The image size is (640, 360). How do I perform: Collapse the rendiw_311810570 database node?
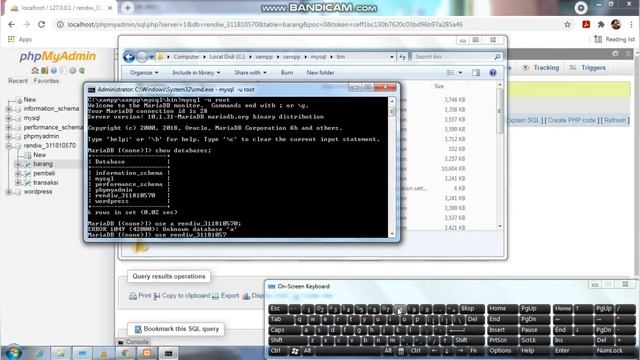click(x=9, y=146)
